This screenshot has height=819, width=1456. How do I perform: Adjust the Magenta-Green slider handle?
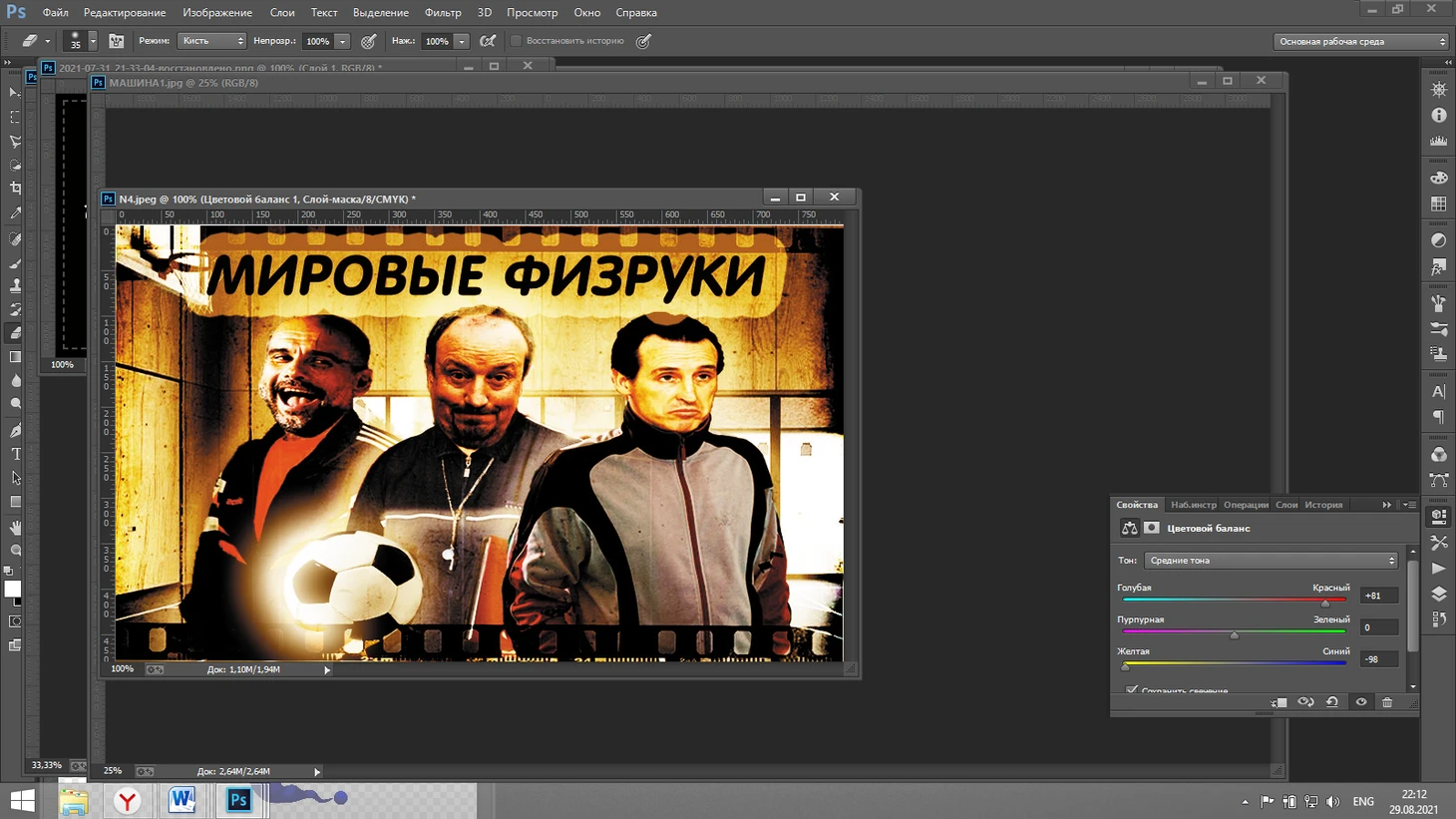coord(1235,634)
